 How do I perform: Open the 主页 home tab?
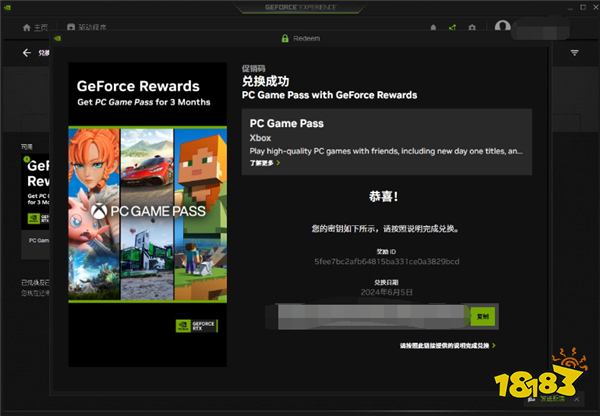35,28
